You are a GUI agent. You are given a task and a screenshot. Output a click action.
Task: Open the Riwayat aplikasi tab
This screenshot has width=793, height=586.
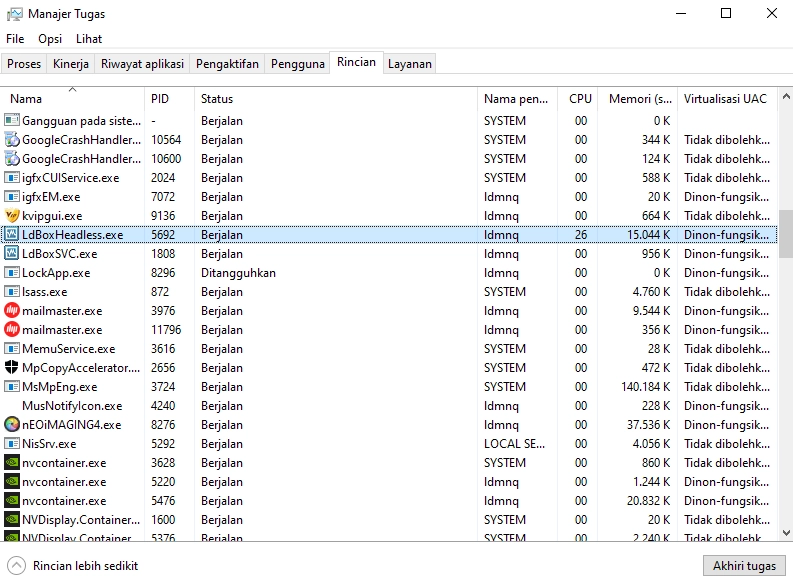pyautogui.click(x=142, y=64)
